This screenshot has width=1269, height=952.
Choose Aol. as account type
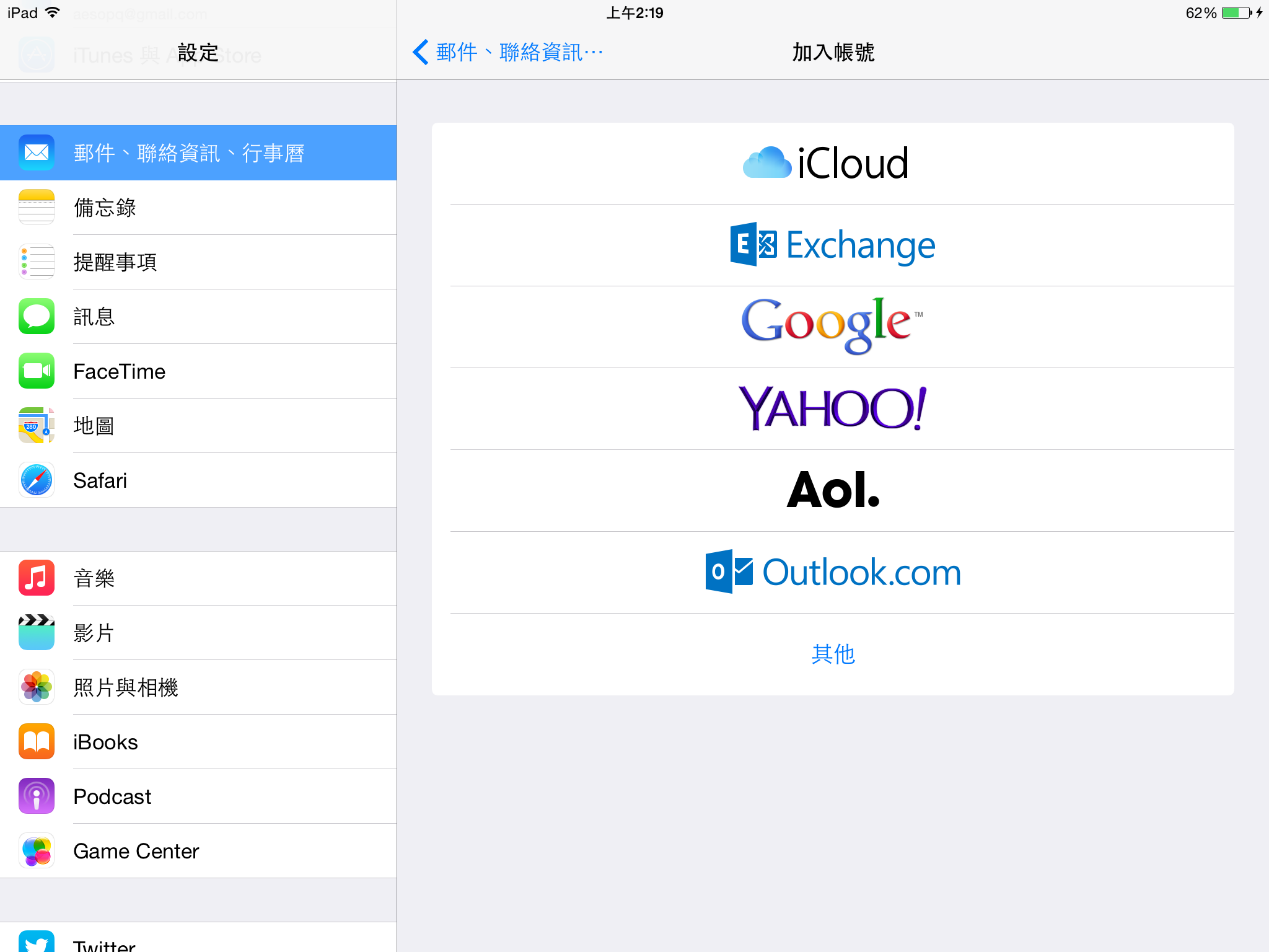click(x=833, y=490)
